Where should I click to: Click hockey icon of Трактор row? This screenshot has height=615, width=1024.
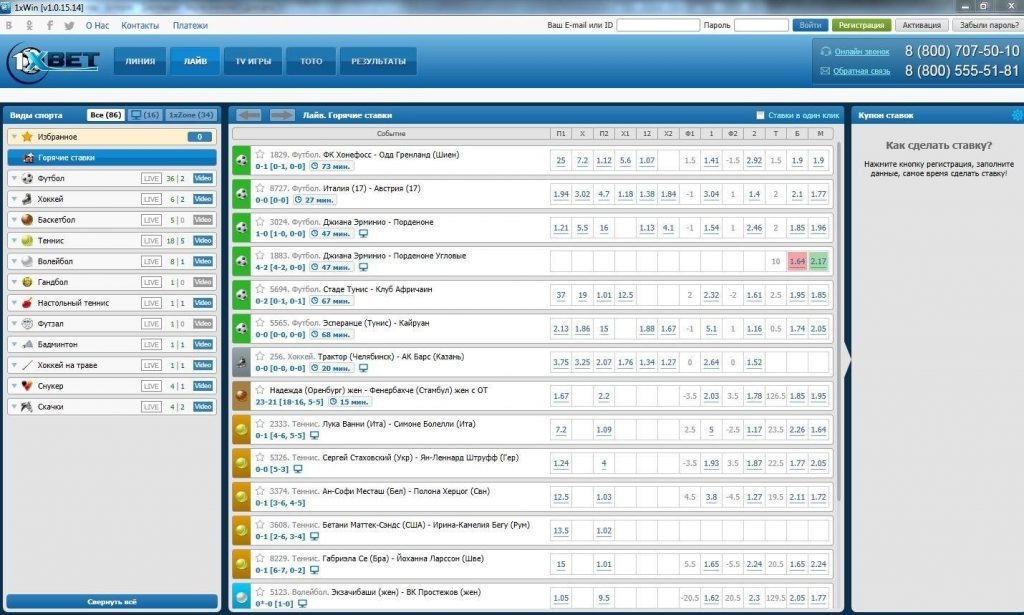pos(242,362)
